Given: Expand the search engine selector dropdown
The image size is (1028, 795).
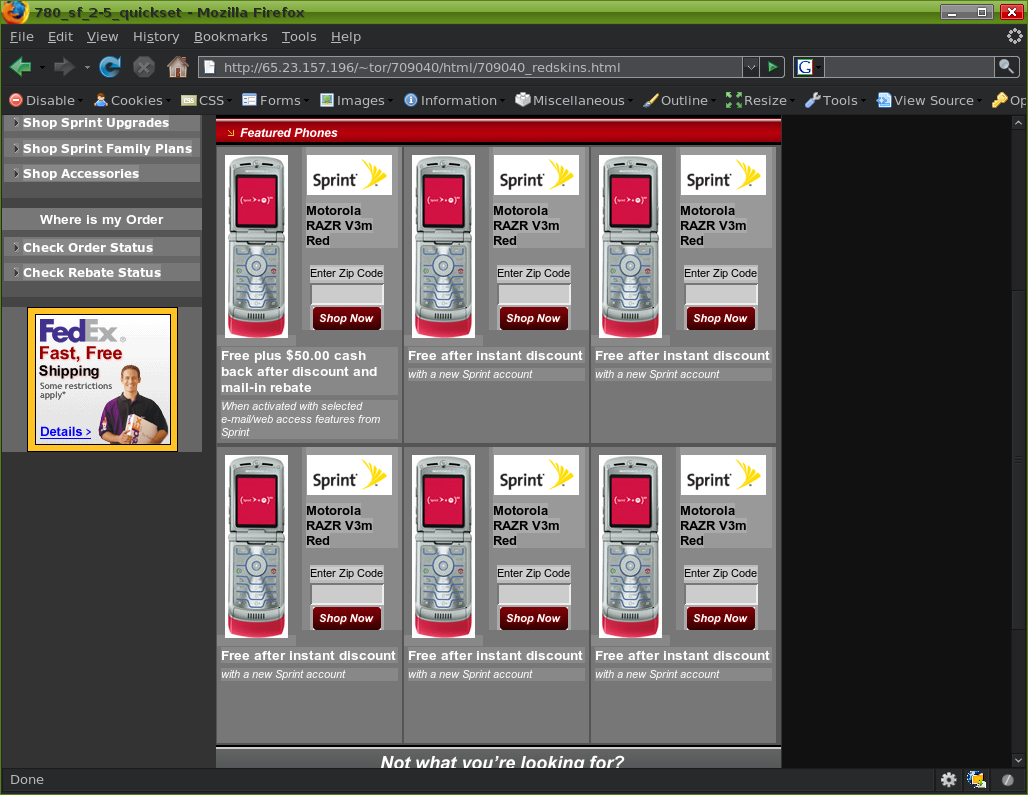Looking at the screenshot, I should [809, 67].
